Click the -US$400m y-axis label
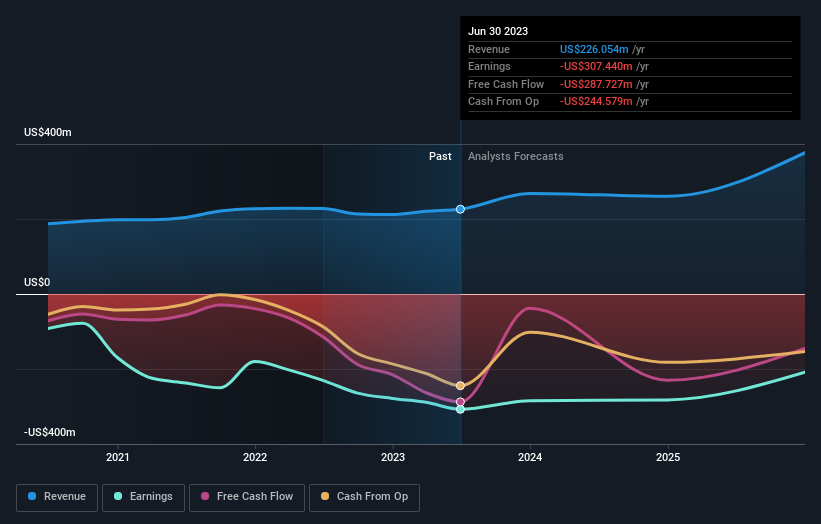 pos(50,432)
